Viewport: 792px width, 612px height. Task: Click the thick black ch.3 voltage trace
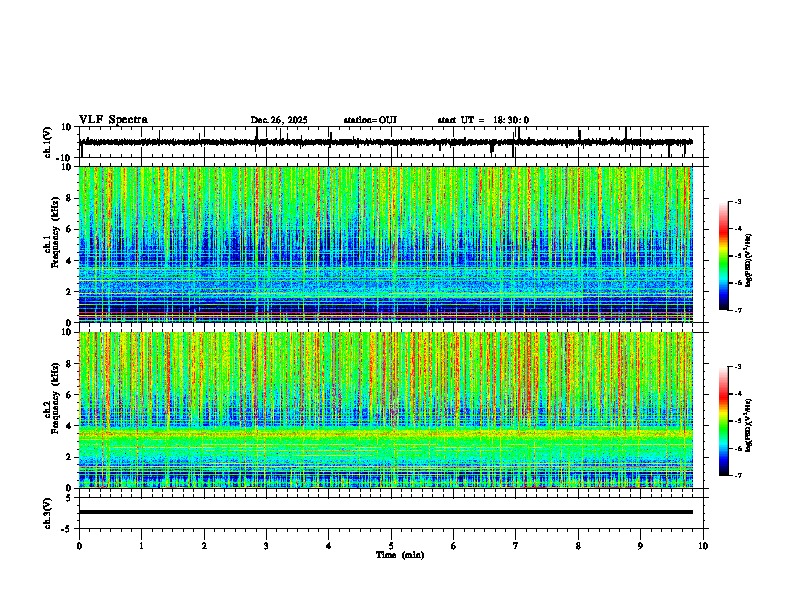coord(386,512)
